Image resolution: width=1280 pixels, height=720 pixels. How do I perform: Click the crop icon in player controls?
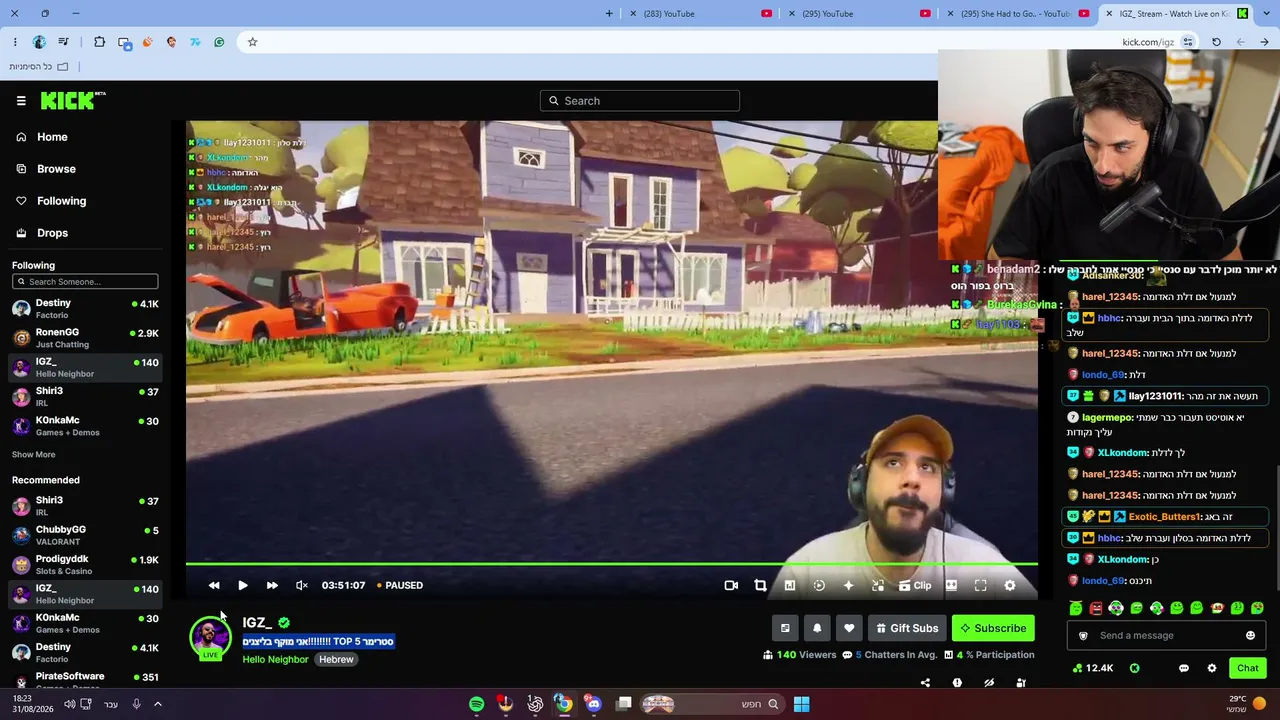point(760,586)
